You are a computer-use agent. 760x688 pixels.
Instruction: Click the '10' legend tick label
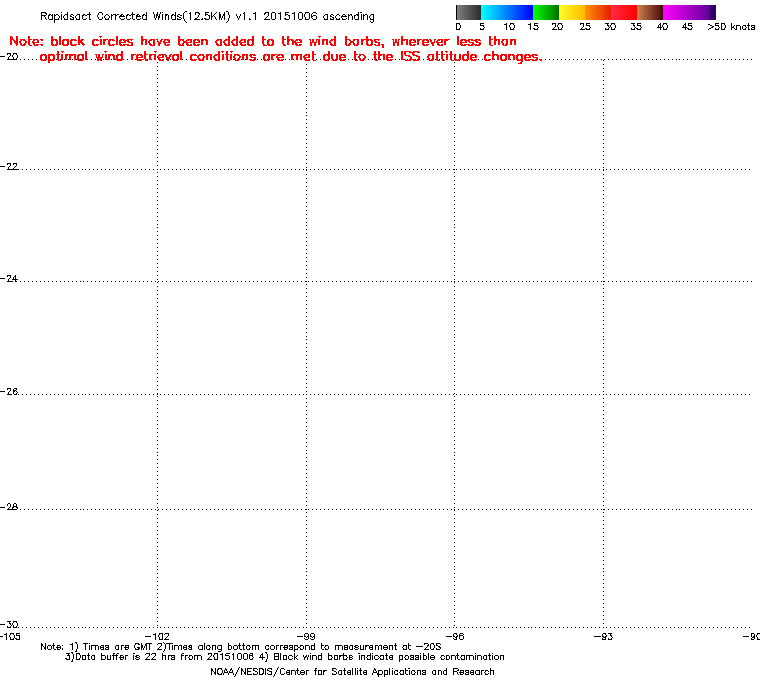pos(509,27)
